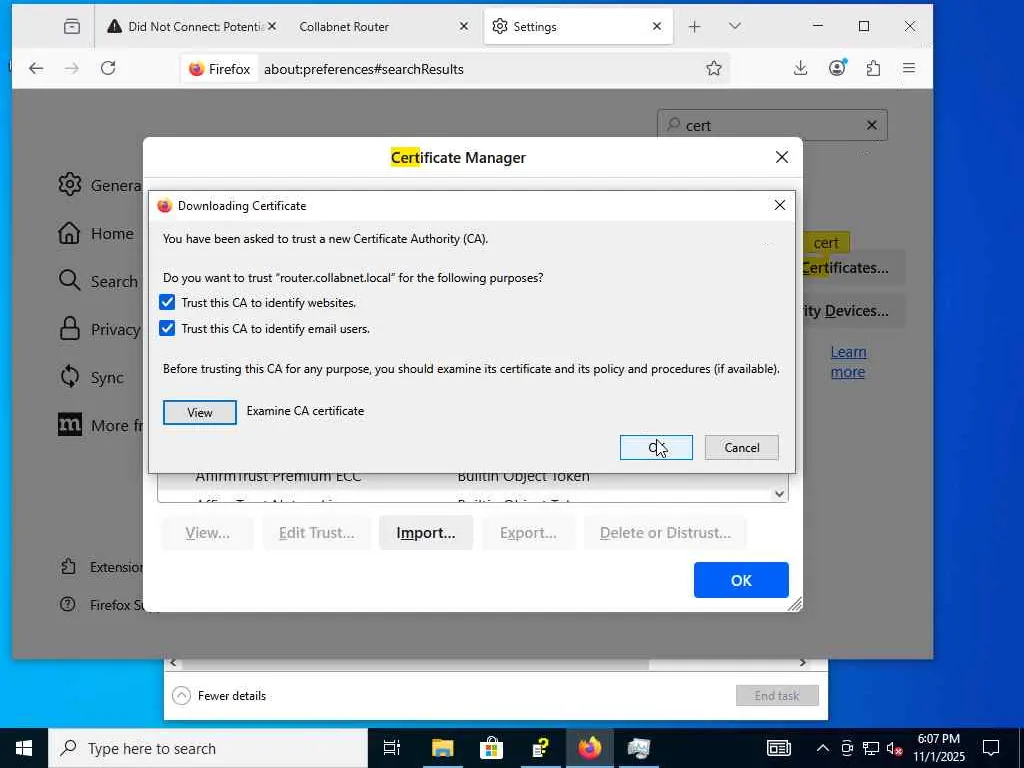
Task: Click OK in Certificate Manager
Action: (741, 580)
